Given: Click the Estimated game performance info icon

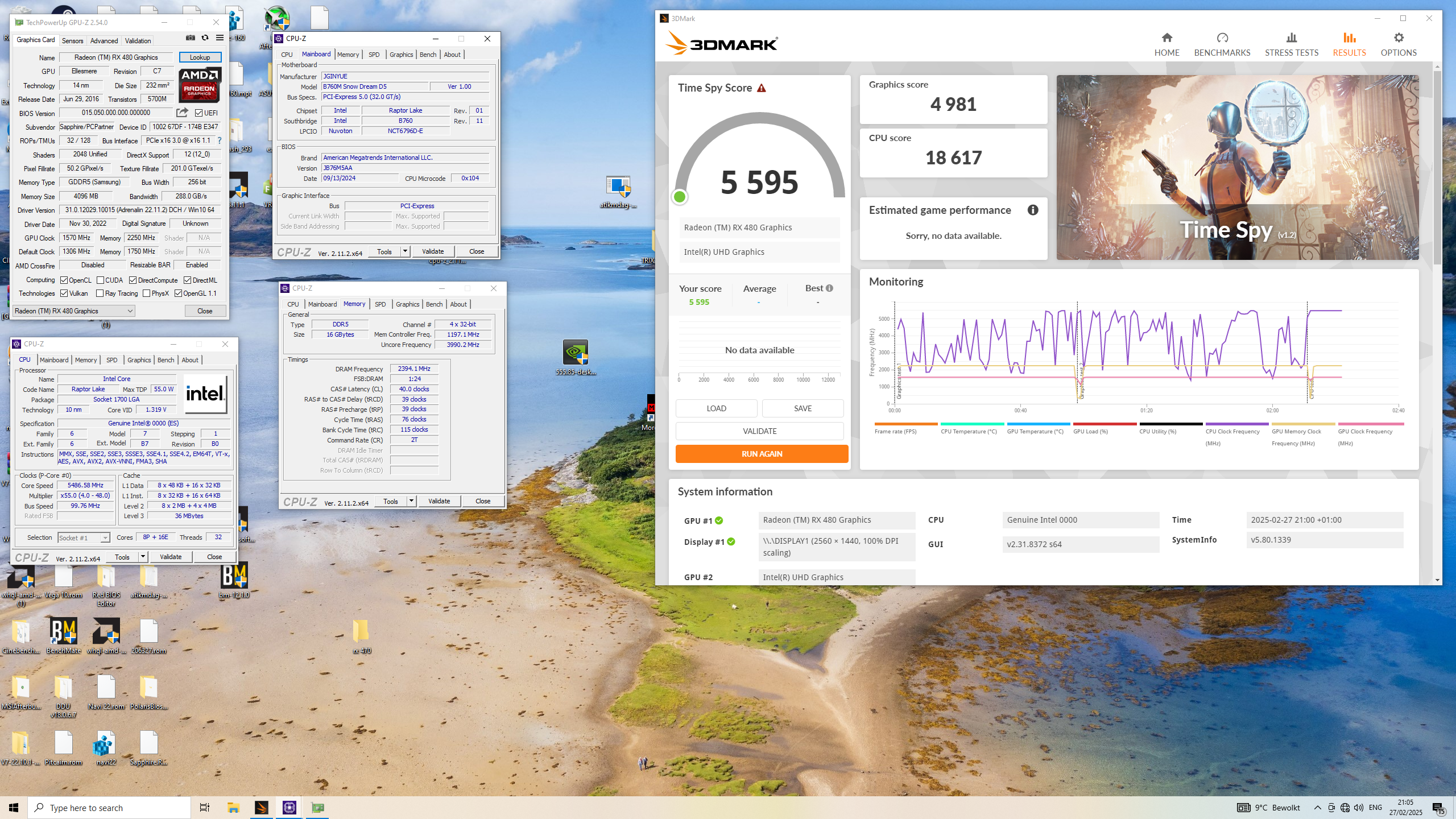Looking at the screenshot, I should point(1033,210).
